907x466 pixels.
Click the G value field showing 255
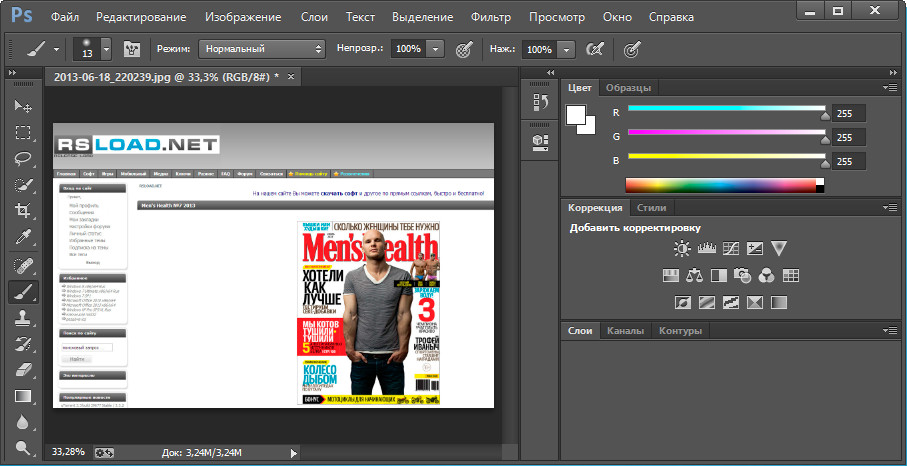849,138
